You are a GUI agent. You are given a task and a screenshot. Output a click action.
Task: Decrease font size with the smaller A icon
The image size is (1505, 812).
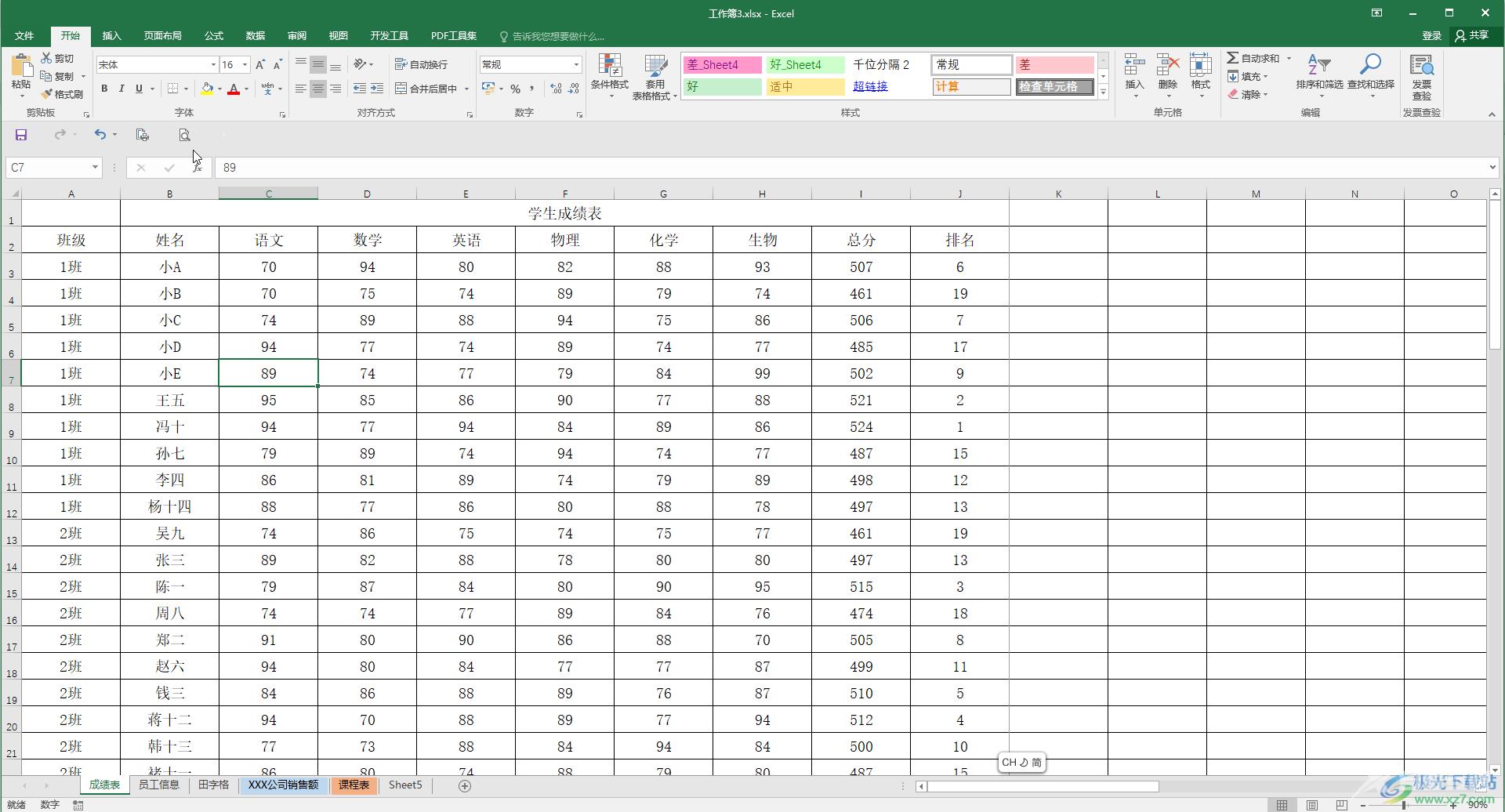tap(277, 64)
